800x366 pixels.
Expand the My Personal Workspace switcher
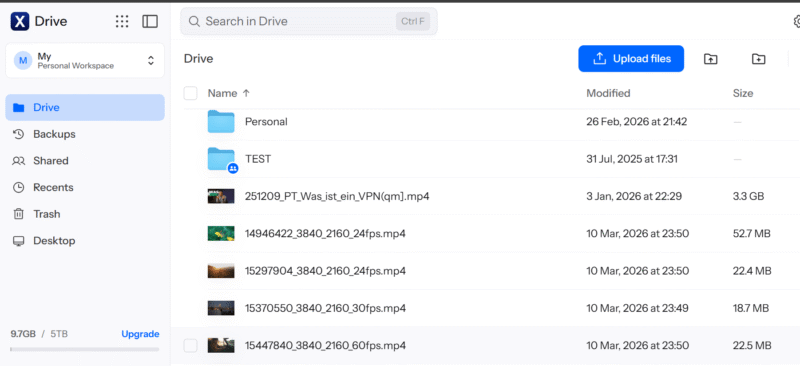tap(85, 60)
